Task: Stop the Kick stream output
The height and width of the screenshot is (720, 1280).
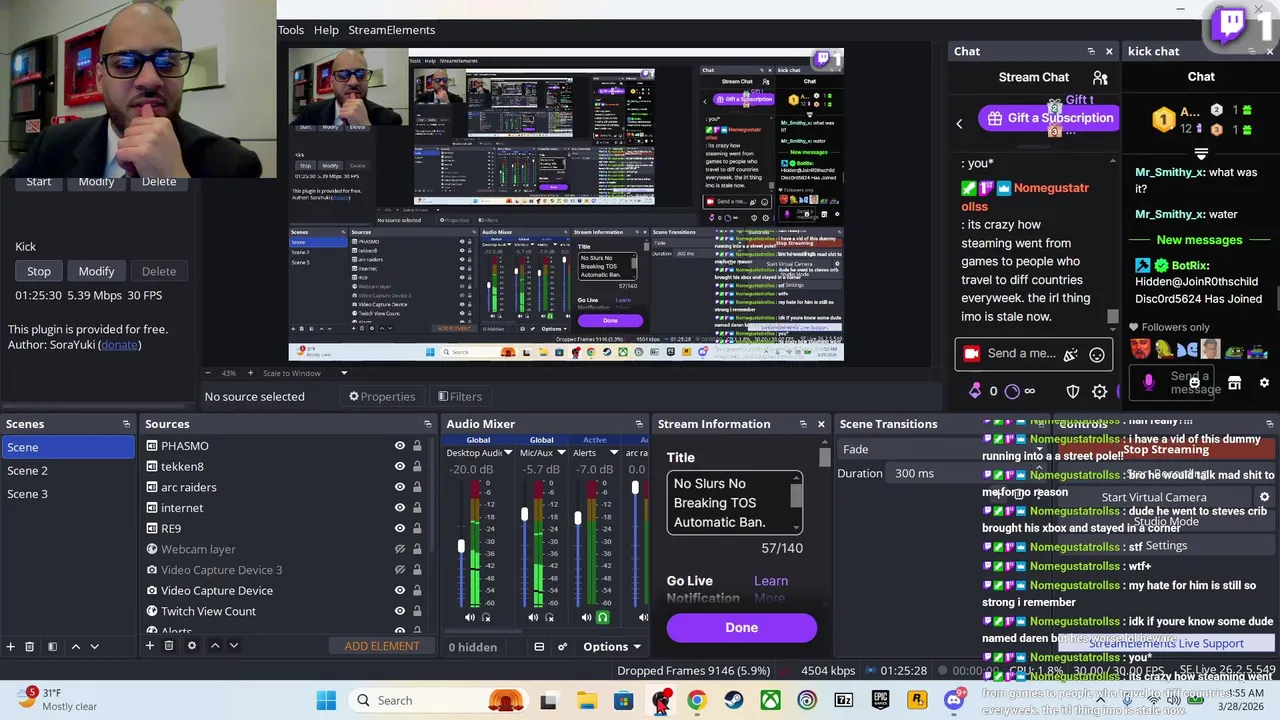Action: (x=39, y=271)
